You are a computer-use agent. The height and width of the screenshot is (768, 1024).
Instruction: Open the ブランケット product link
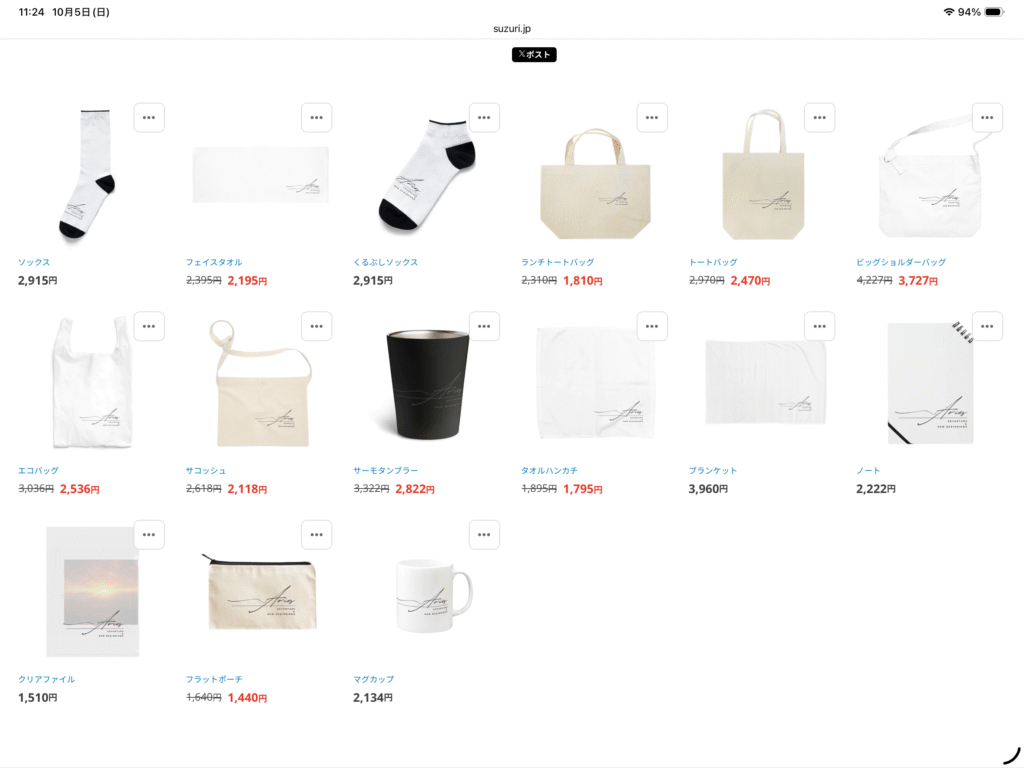click(x=712, y=470)
